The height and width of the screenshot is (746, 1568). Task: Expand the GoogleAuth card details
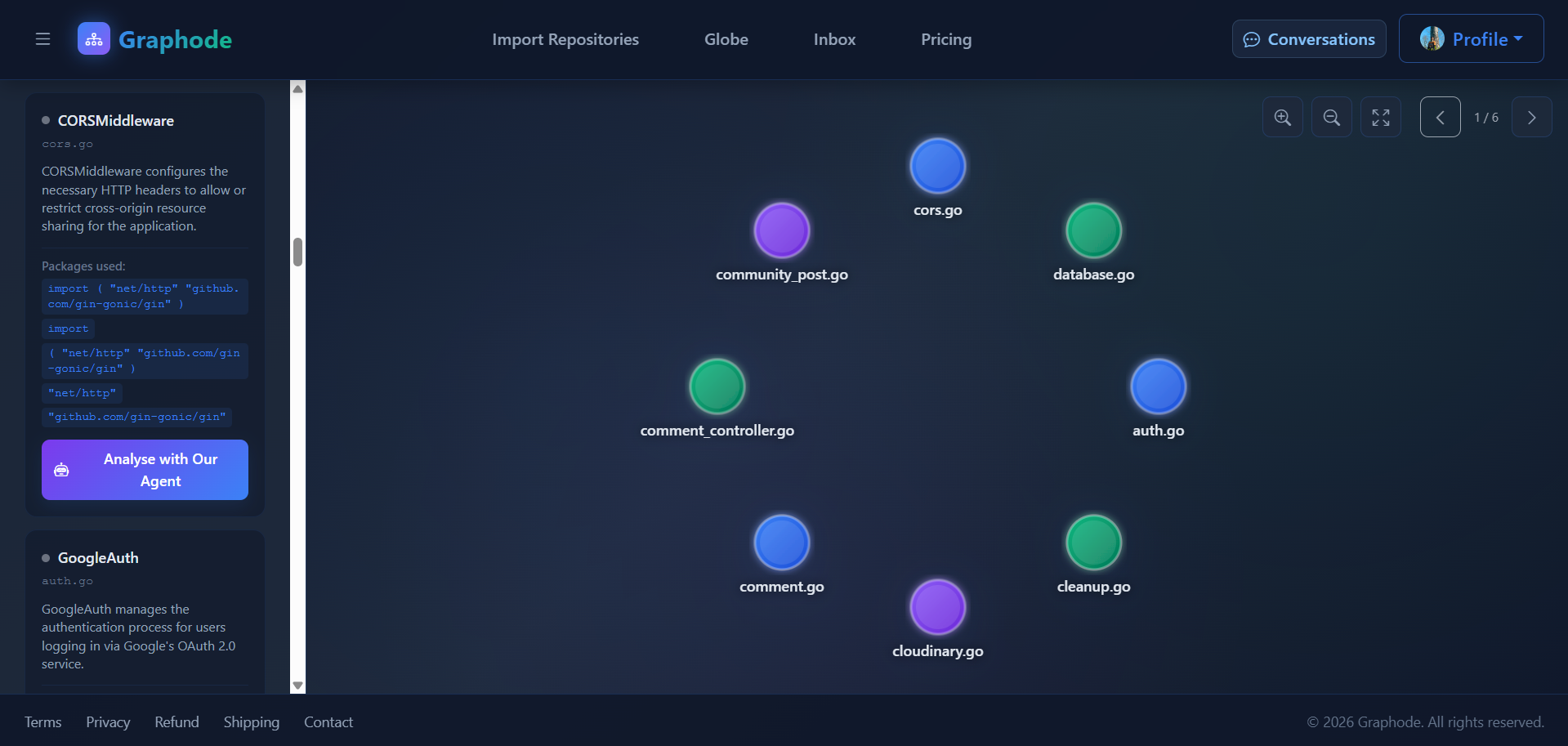(97, 557)
